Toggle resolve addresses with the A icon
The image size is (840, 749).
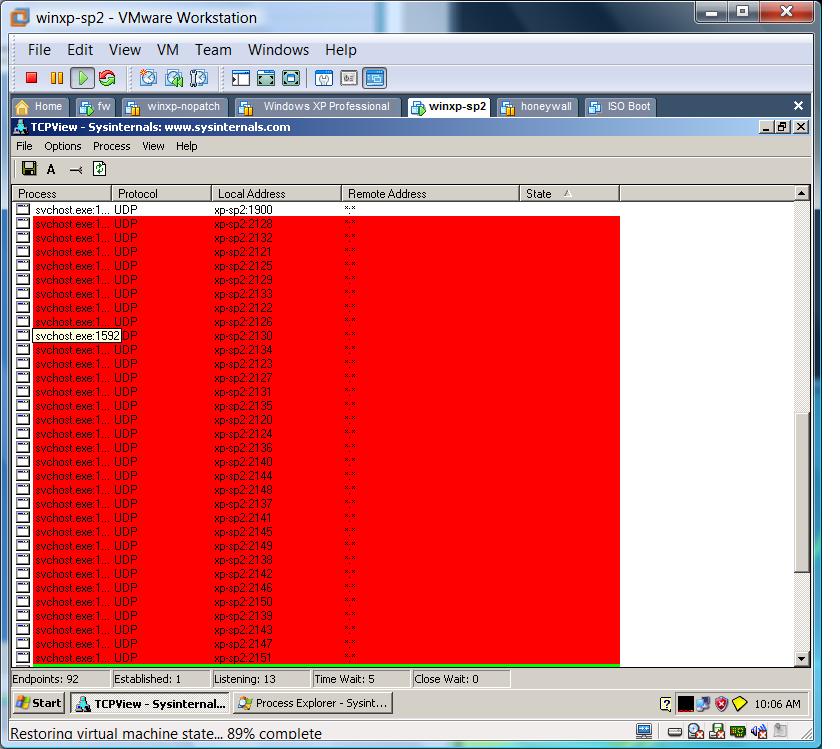tap(51, 169)
